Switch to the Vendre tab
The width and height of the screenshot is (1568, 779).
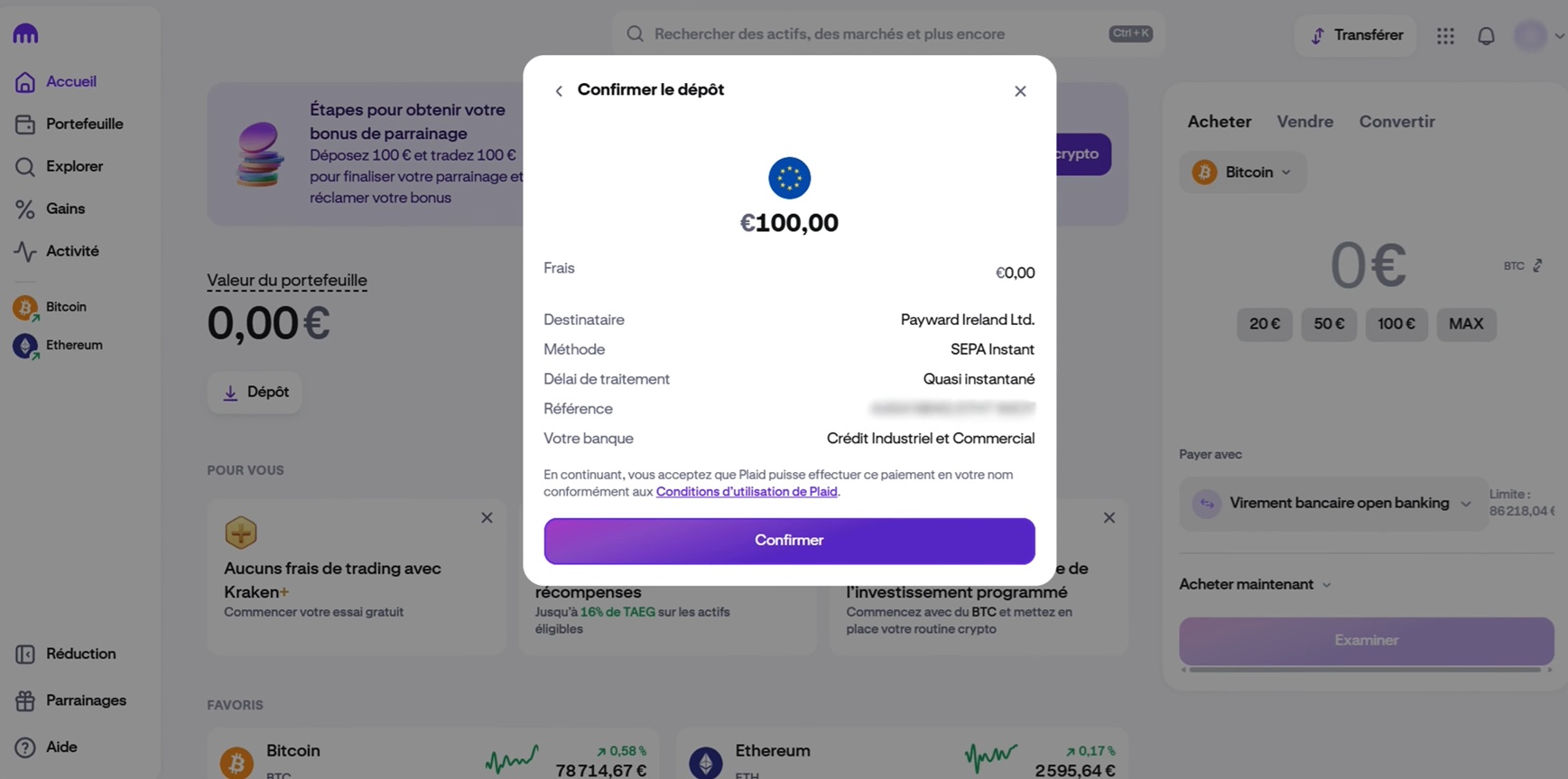pos(1304,122)
